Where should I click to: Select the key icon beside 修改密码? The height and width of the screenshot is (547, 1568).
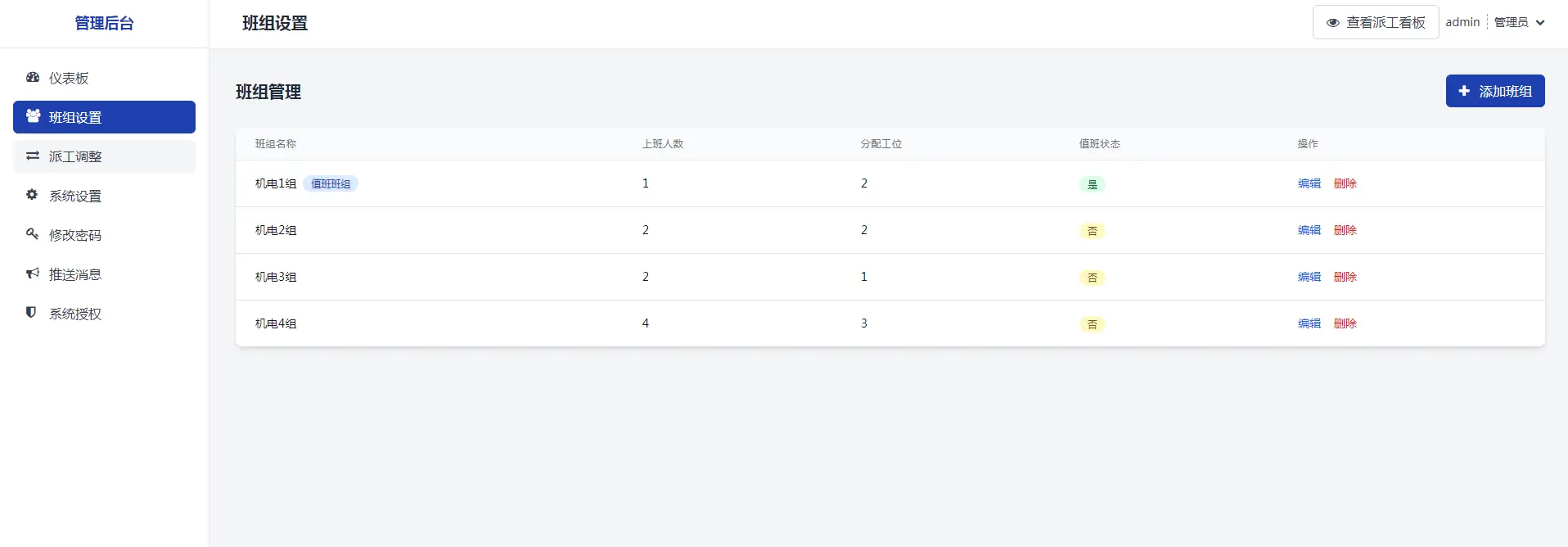coord(32,234)
